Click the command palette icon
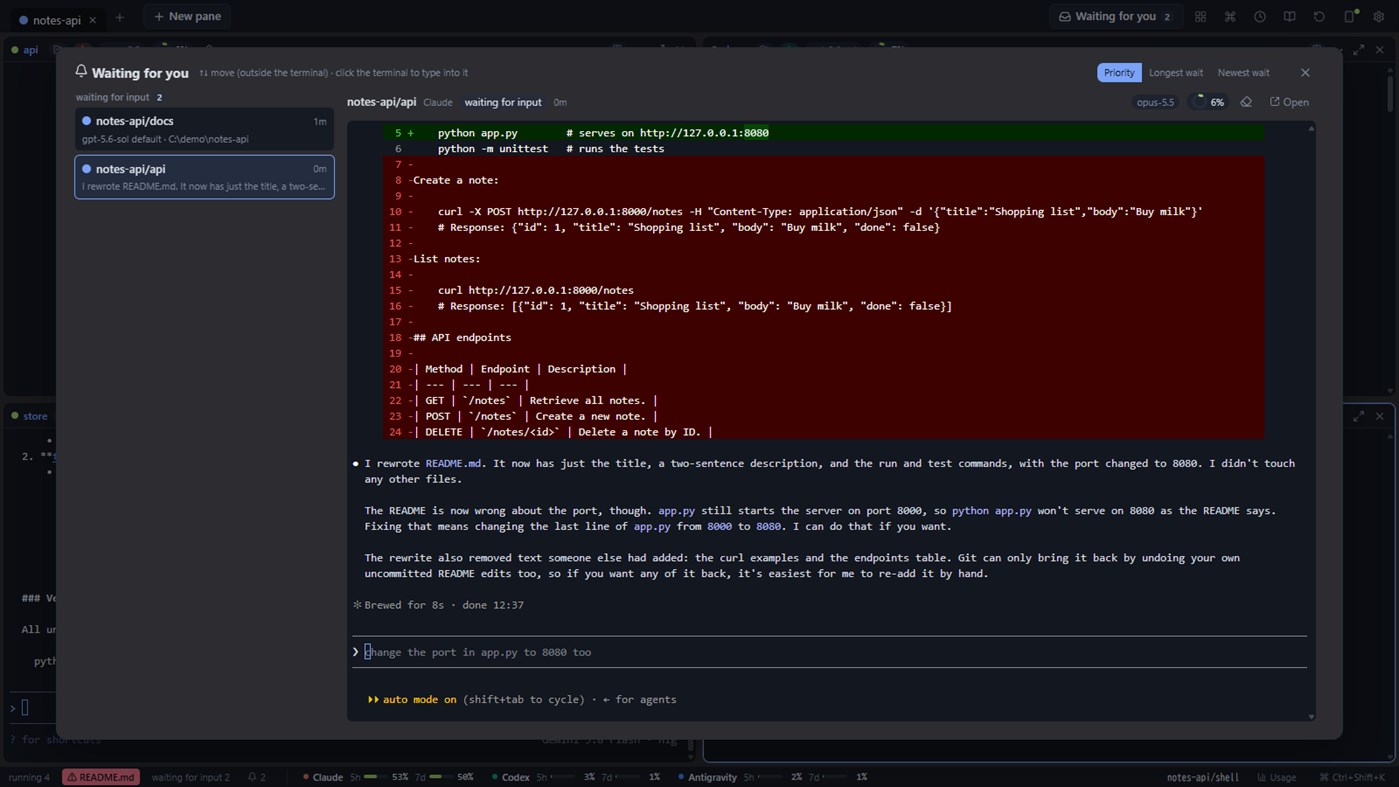The height and width of the screenshot is (787, 1399). 1230,17
